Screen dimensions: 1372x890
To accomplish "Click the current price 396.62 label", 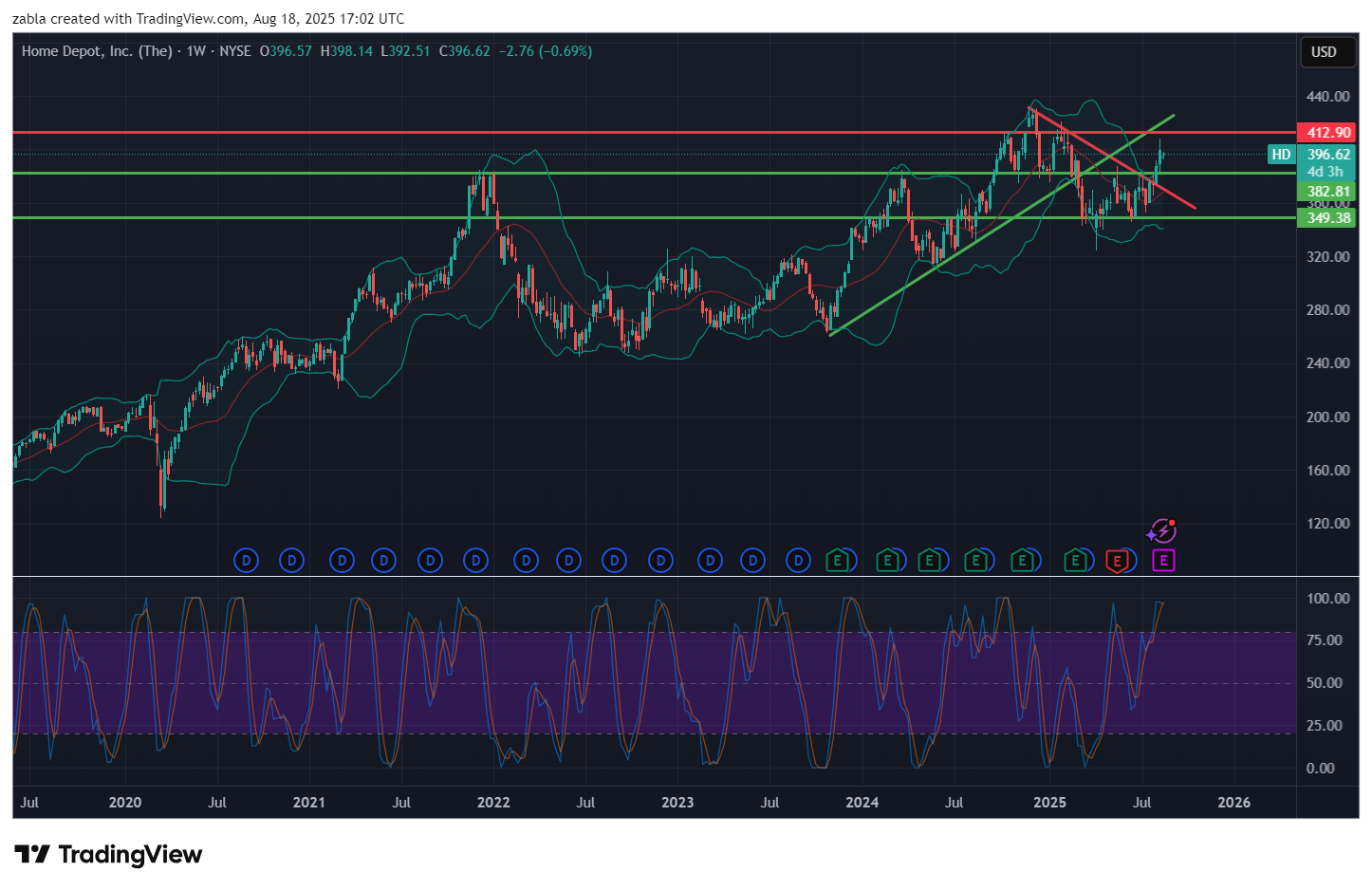I will tap(1327, 155).
